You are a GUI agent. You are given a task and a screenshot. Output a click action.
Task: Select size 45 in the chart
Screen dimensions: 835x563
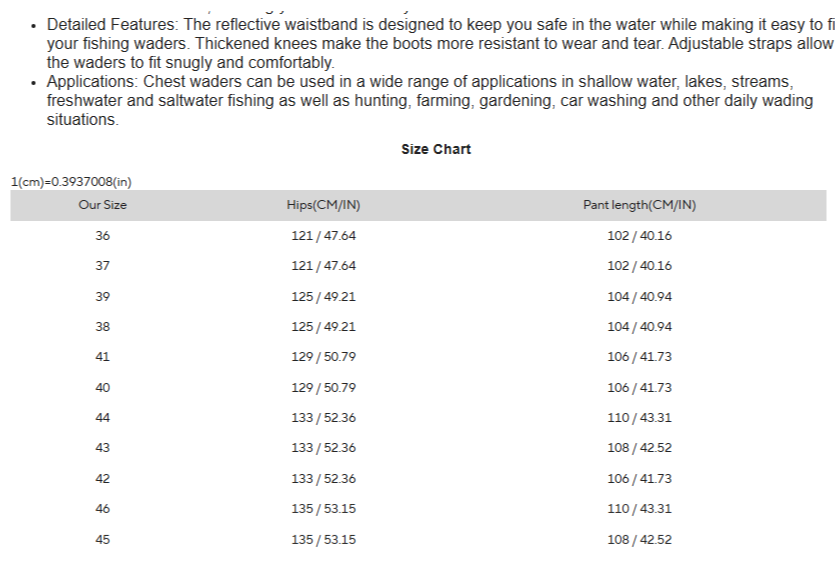[102, 540]
